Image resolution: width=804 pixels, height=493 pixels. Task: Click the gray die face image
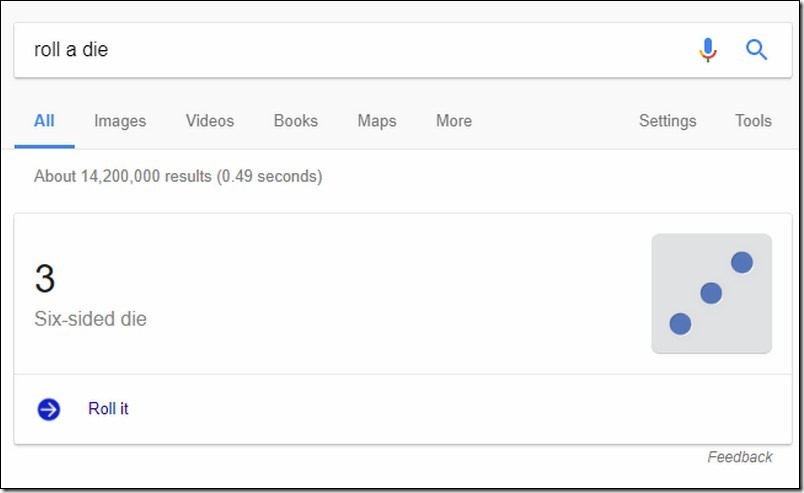point(711,293)
